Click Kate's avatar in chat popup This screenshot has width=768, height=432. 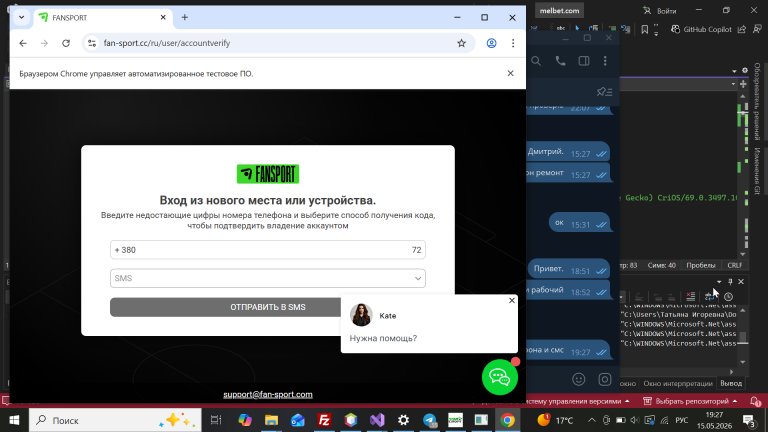(x=361, y=315)
